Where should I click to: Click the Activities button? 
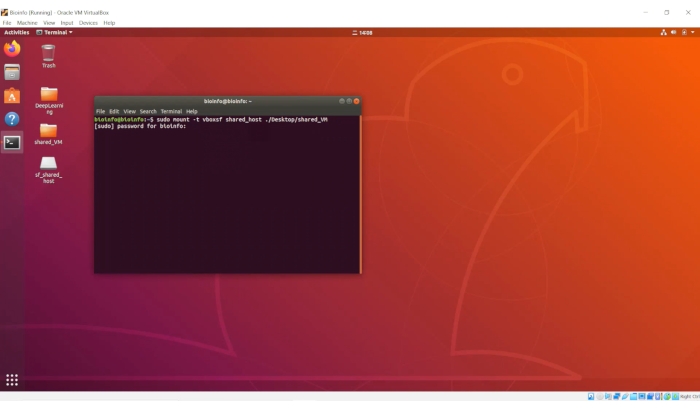point(16,32)
